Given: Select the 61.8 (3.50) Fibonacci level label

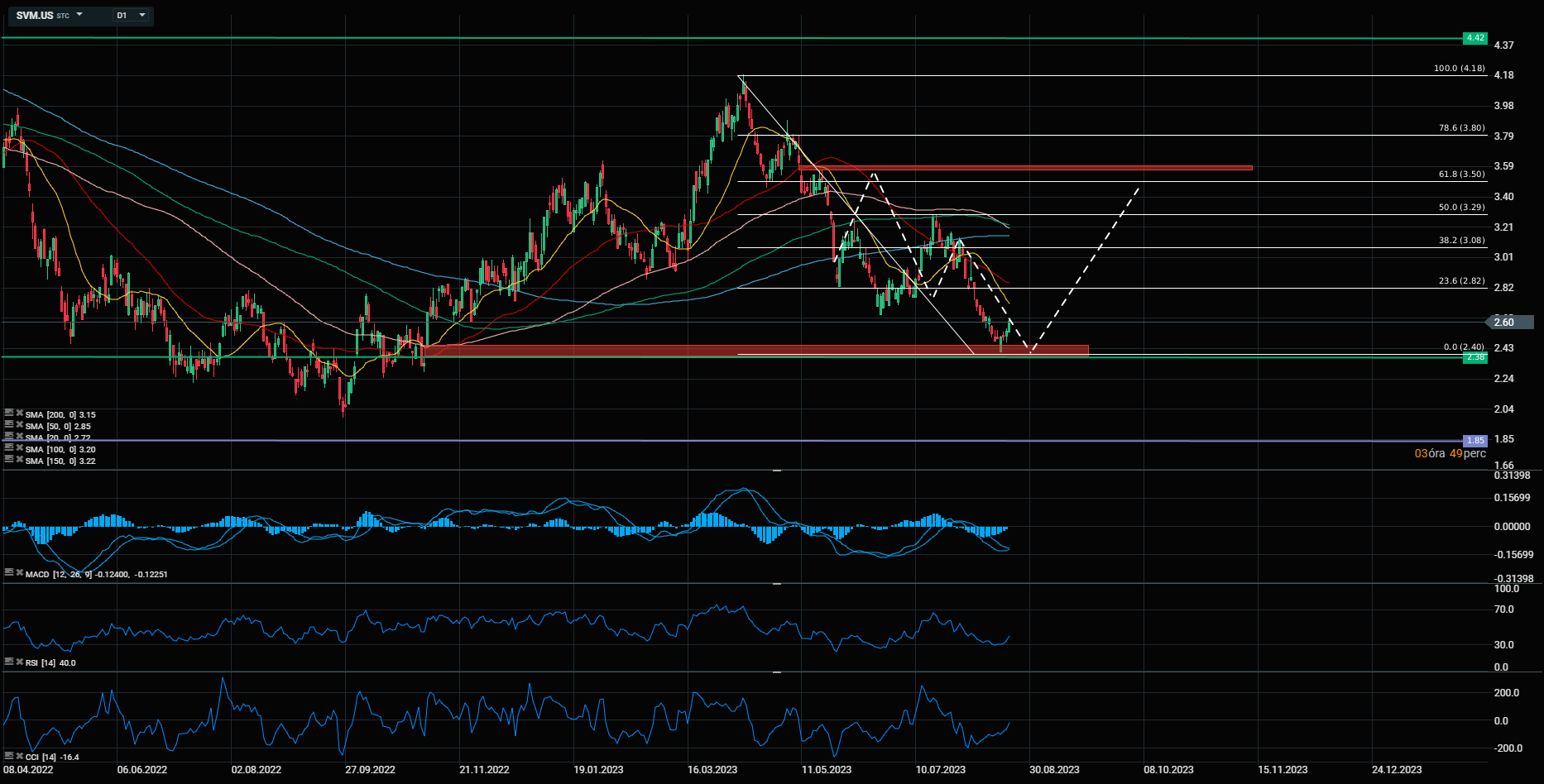Looking at the screenshot, I should point(1462,174).
